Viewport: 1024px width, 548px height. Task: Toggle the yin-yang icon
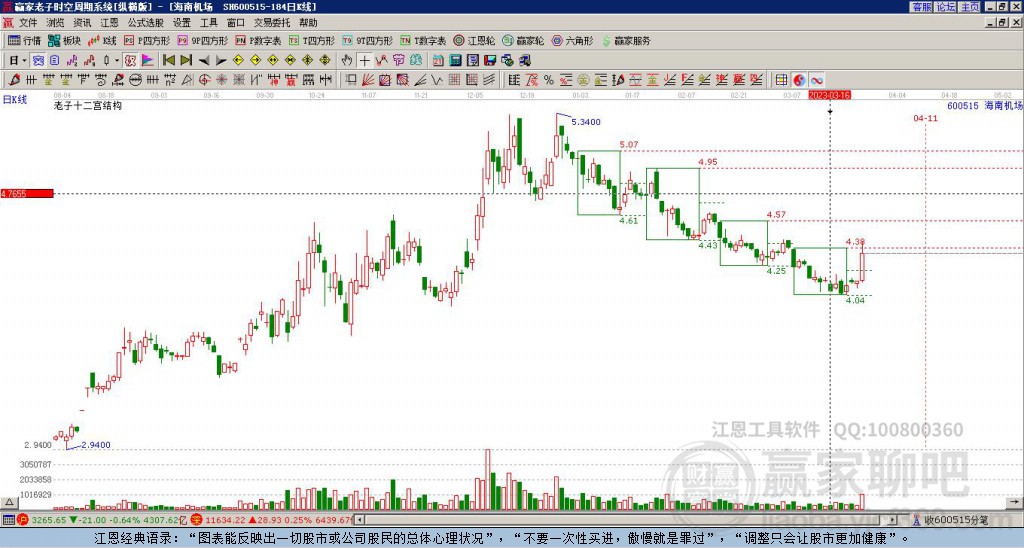799,80
